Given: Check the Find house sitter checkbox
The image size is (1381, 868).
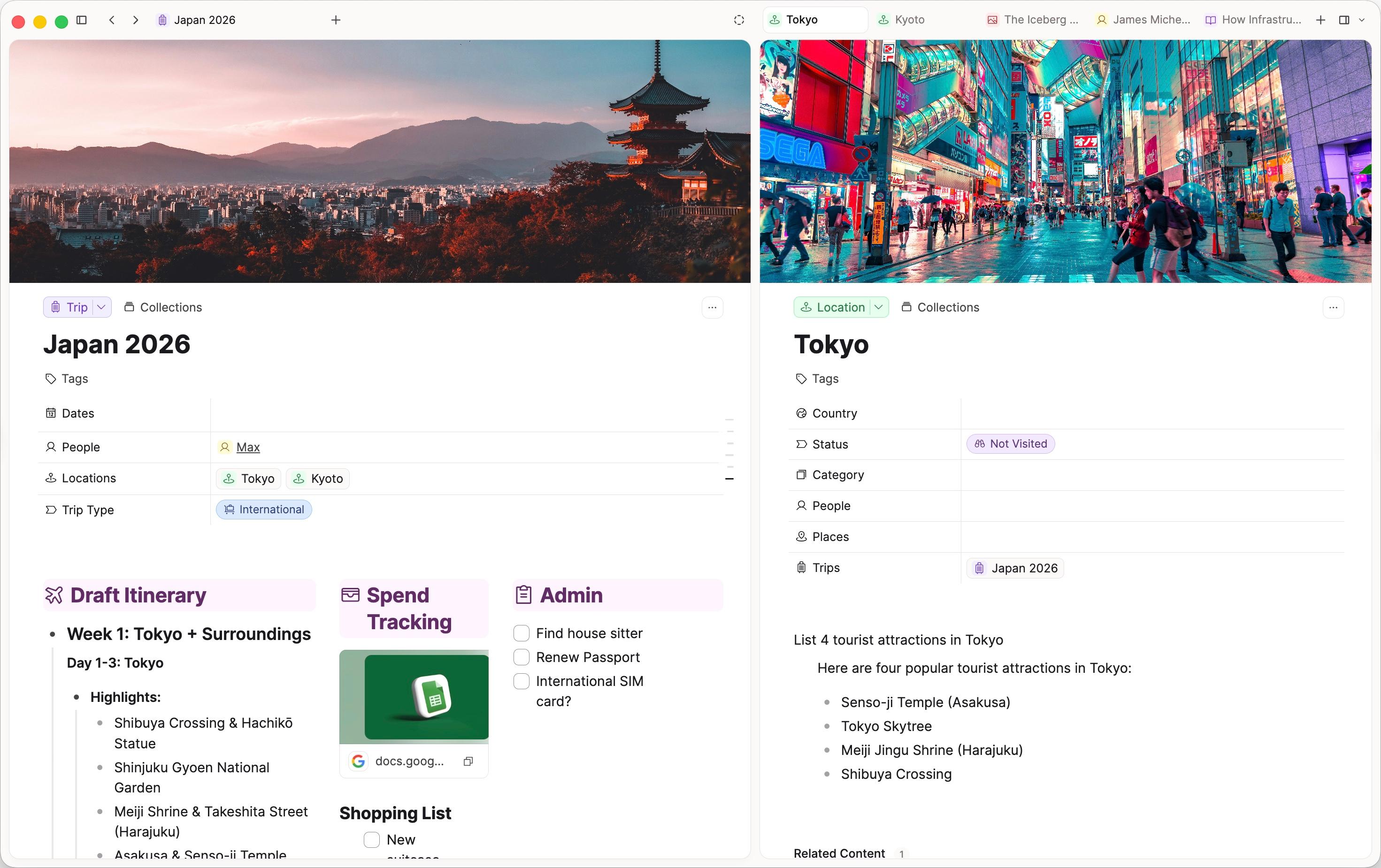Looking at the screenshot, I should (x=522, y=633).
